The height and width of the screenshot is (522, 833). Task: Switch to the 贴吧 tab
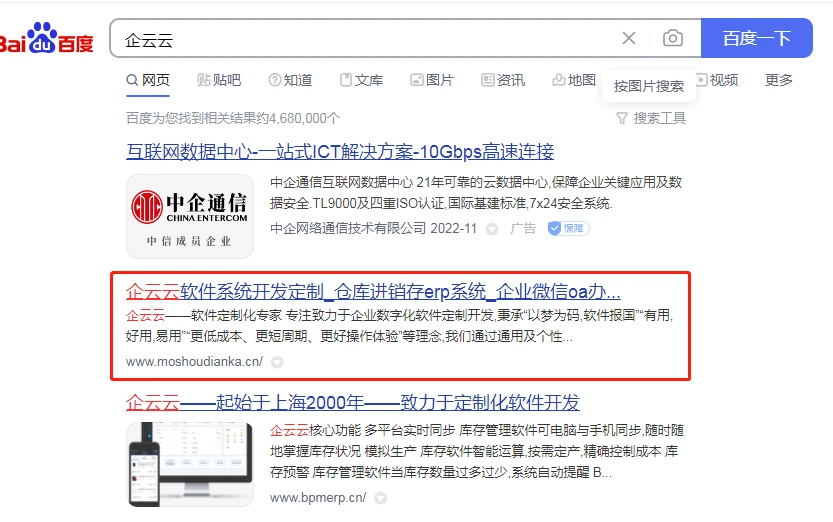pyautogui.click(x=219, y=80)
